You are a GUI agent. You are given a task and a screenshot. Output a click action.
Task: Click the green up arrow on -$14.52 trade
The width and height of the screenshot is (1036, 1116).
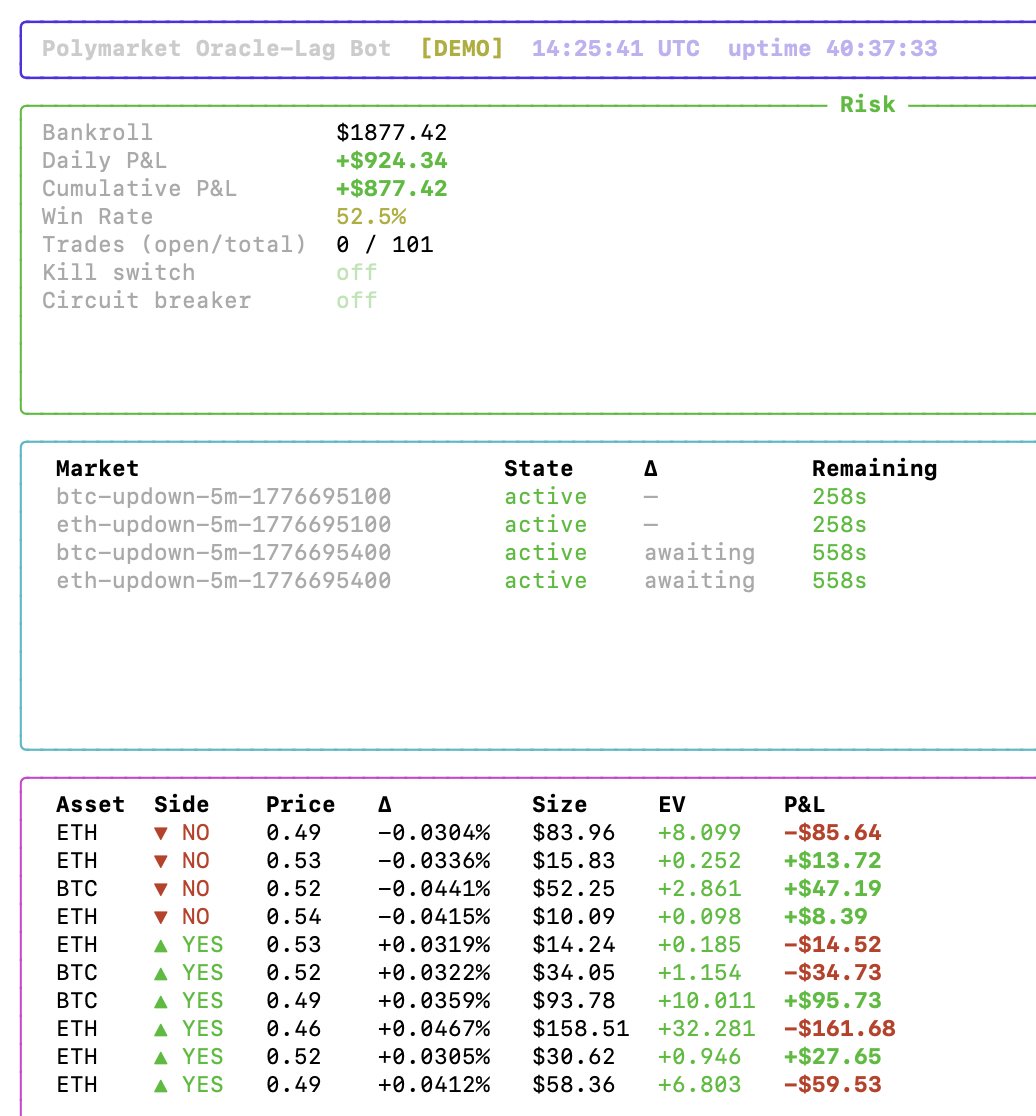coord(161,945)
